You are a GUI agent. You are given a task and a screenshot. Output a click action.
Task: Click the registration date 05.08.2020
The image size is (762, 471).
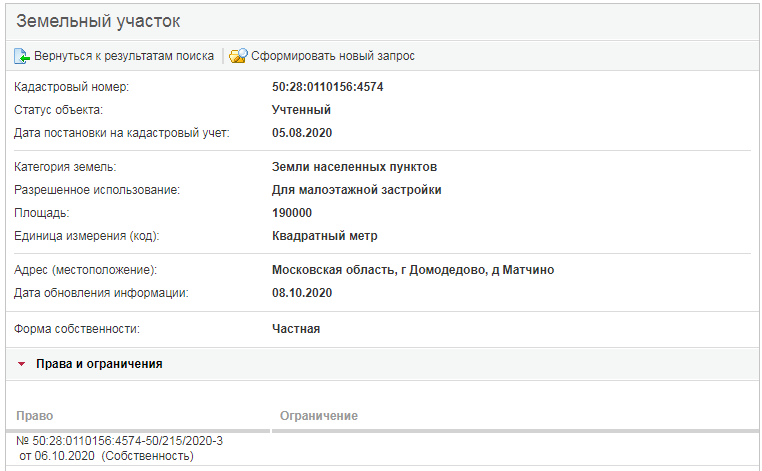(302, 133)
